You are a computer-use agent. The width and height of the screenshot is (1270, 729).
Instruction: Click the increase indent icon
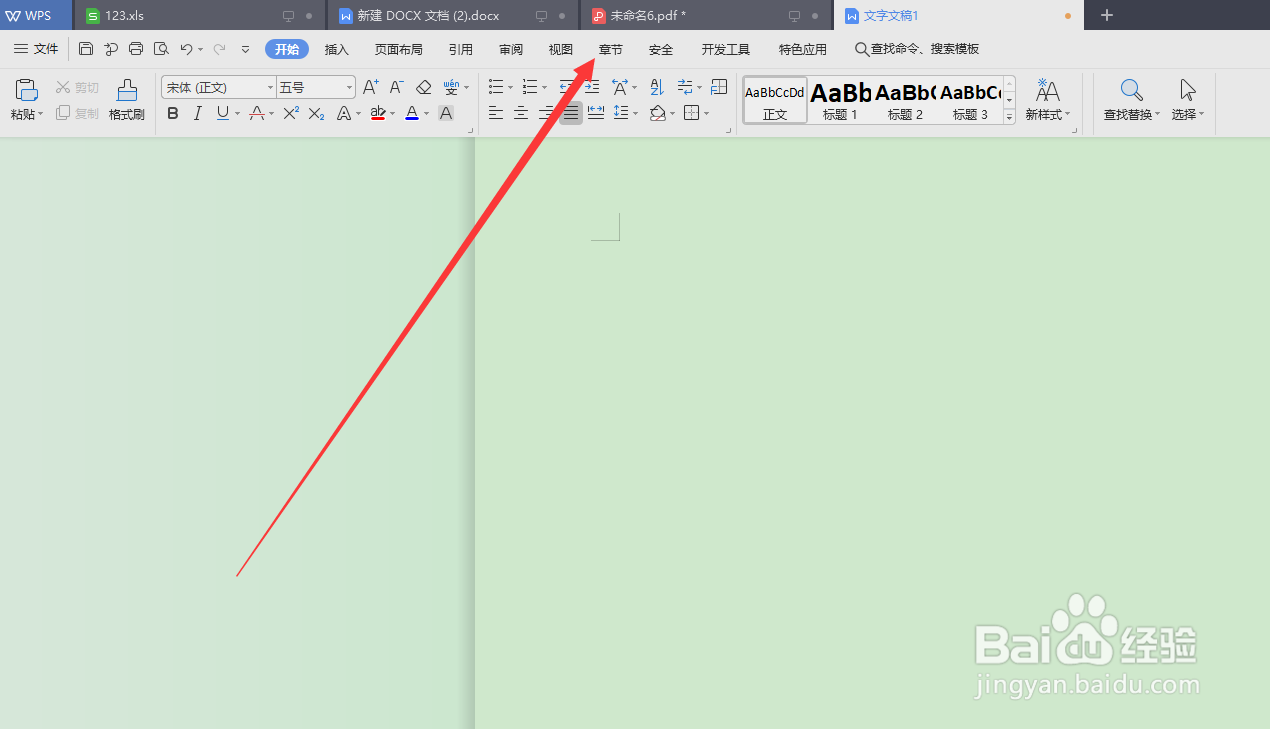592,88
